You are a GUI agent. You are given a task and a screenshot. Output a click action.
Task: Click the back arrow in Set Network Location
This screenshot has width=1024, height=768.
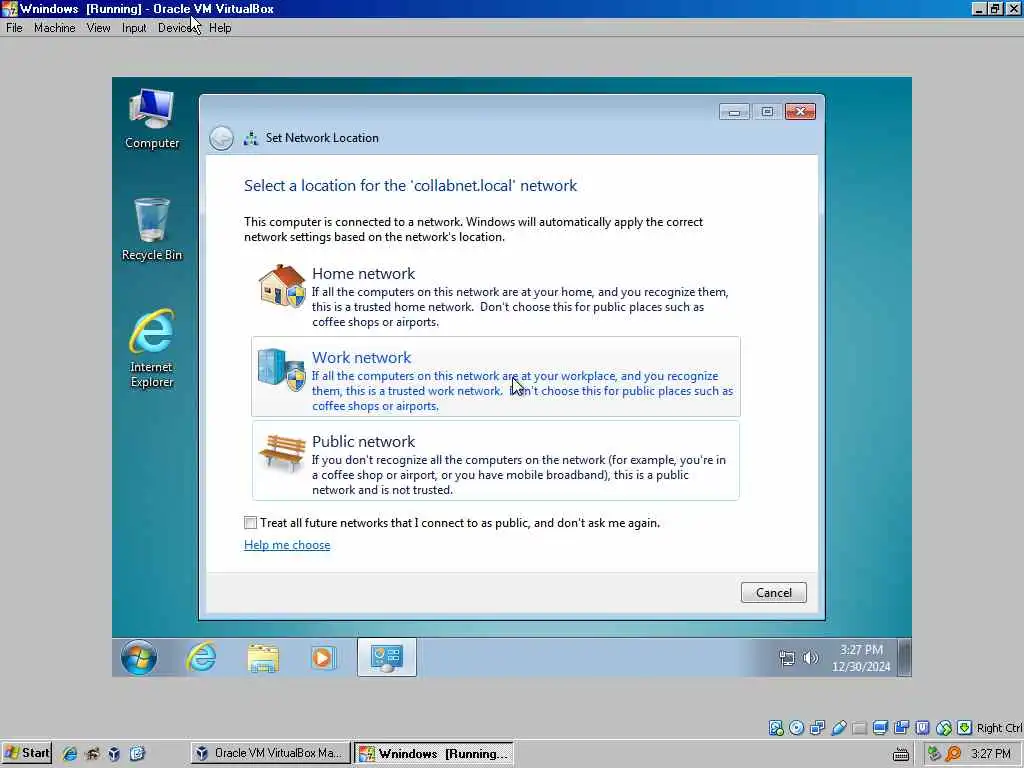pyautogui.click(x=221, y=138)
